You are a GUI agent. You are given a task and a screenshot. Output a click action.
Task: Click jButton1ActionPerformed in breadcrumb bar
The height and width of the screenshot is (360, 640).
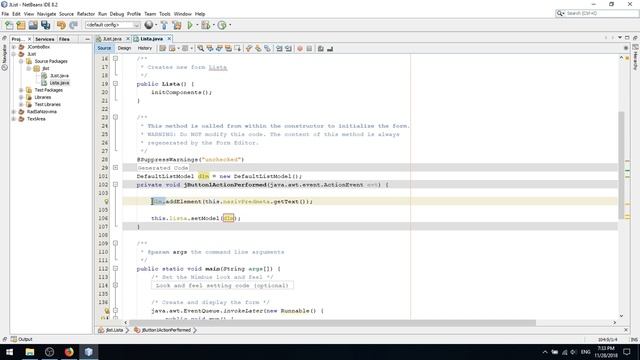166,330
